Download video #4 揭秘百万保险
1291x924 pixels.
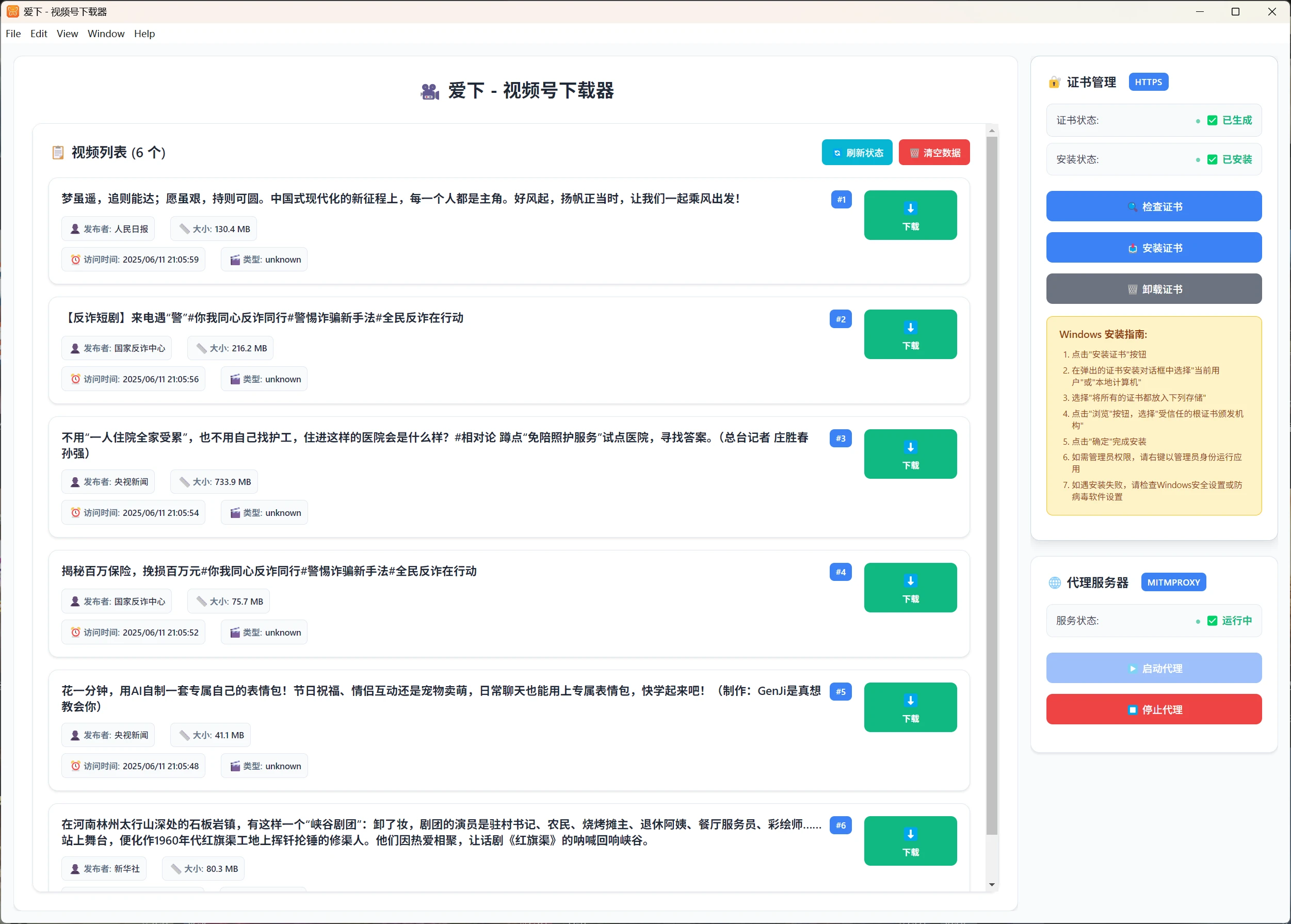[910, 588]
